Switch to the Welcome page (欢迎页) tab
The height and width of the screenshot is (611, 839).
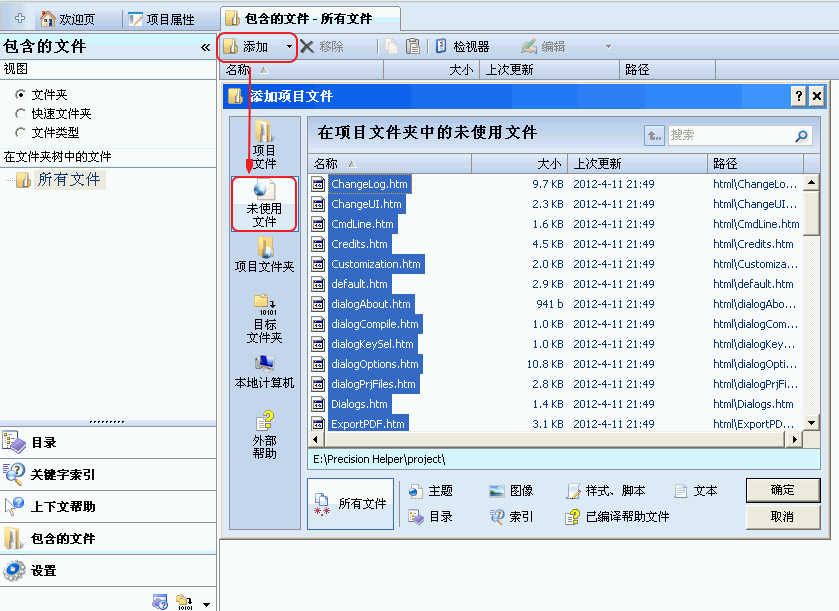tap(68, 19)
